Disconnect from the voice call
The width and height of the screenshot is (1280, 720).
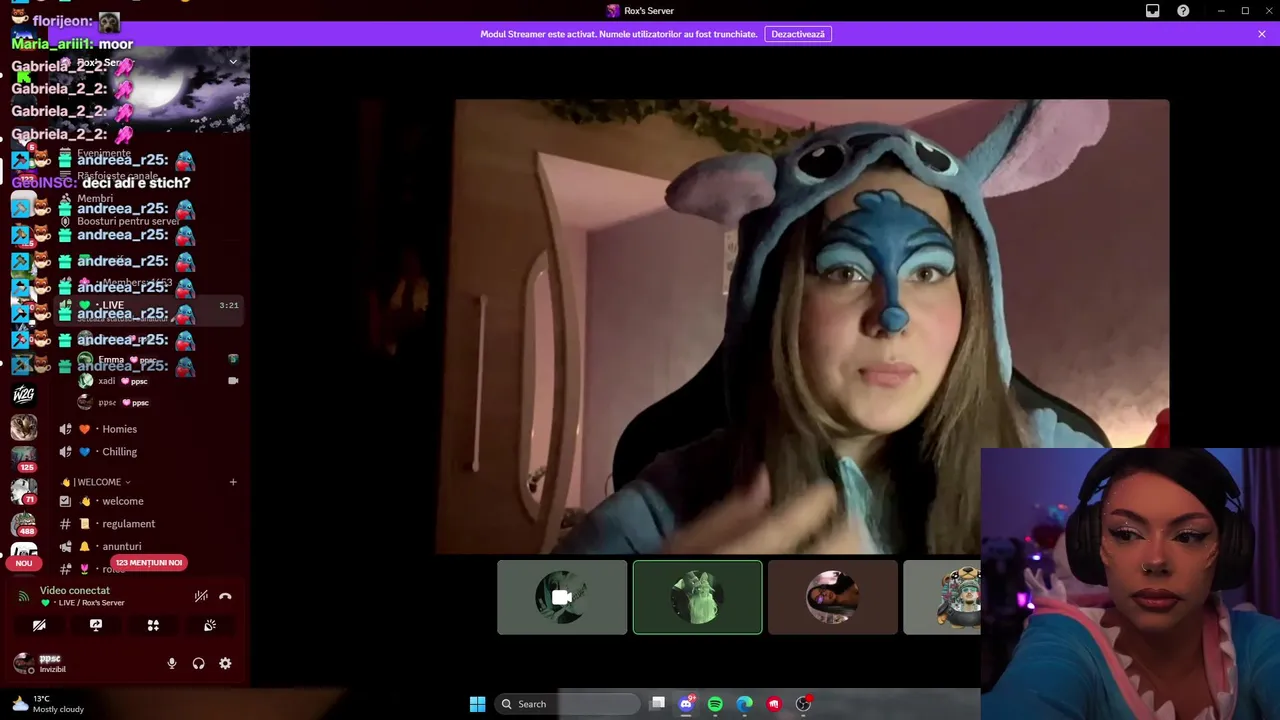coord(225,596)
